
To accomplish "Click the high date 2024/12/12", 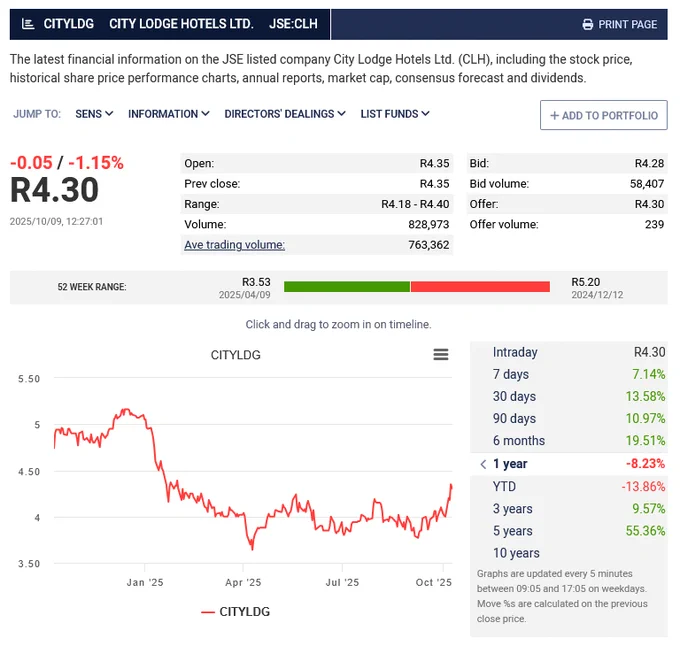I will click(597, 295).
